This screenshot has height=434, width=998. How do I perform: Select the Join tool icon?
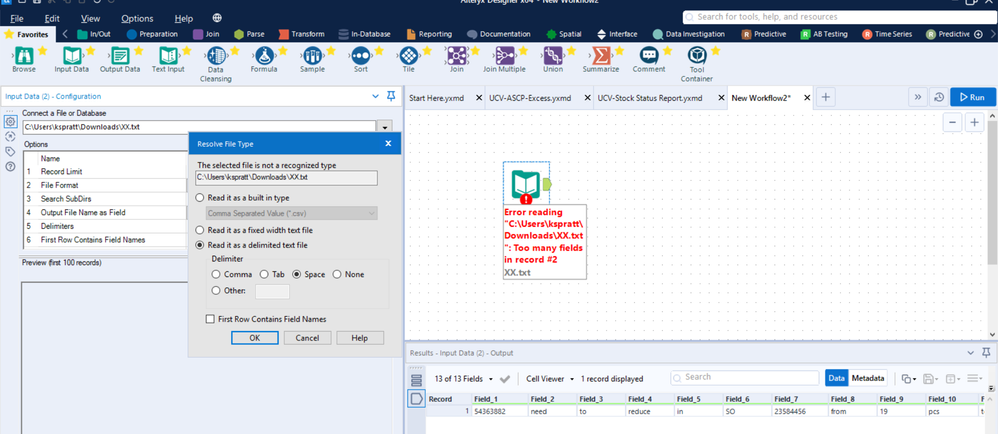(456, 56)
